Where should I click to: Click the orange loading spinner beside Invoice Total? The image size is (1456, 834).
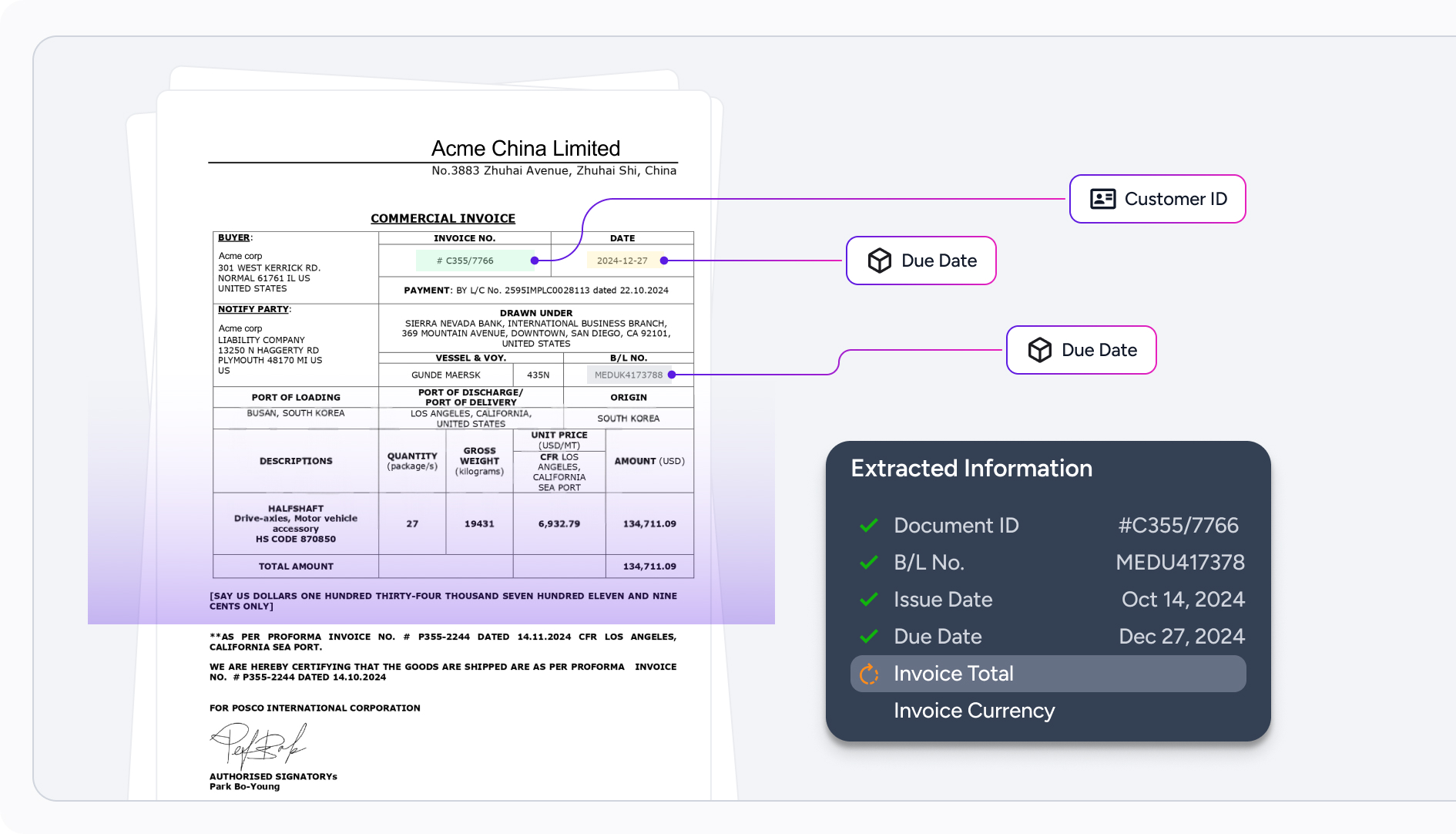pyautogui.click(x=869, y=674)
